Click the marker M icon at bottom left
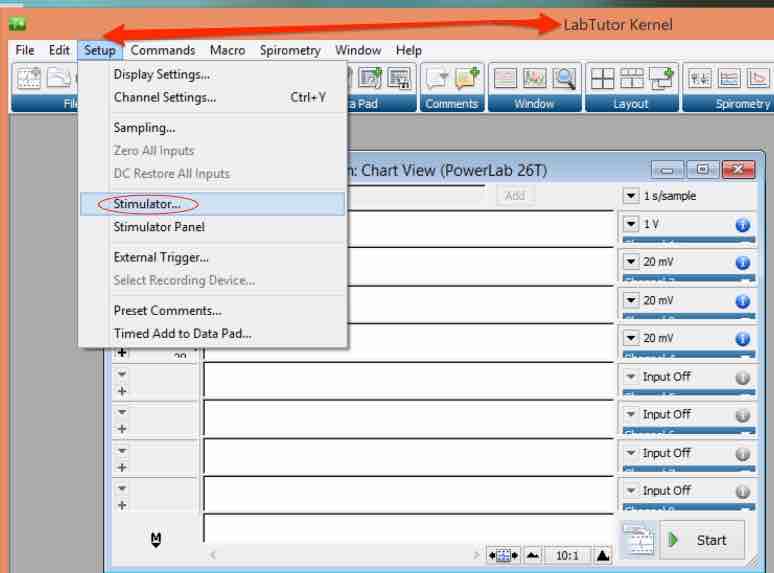The width and height of the screenshot is (774, 573). (x=156, y=540)
